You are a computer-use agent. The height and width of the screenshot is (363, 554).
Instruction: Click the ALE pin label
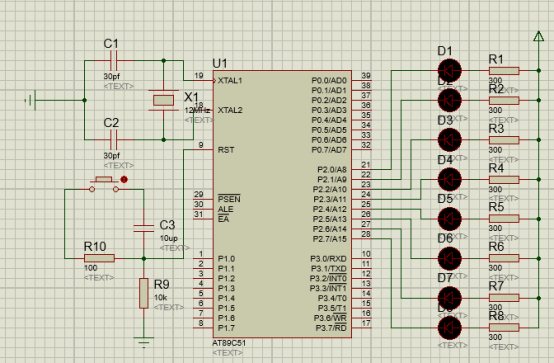click(225, 209)
